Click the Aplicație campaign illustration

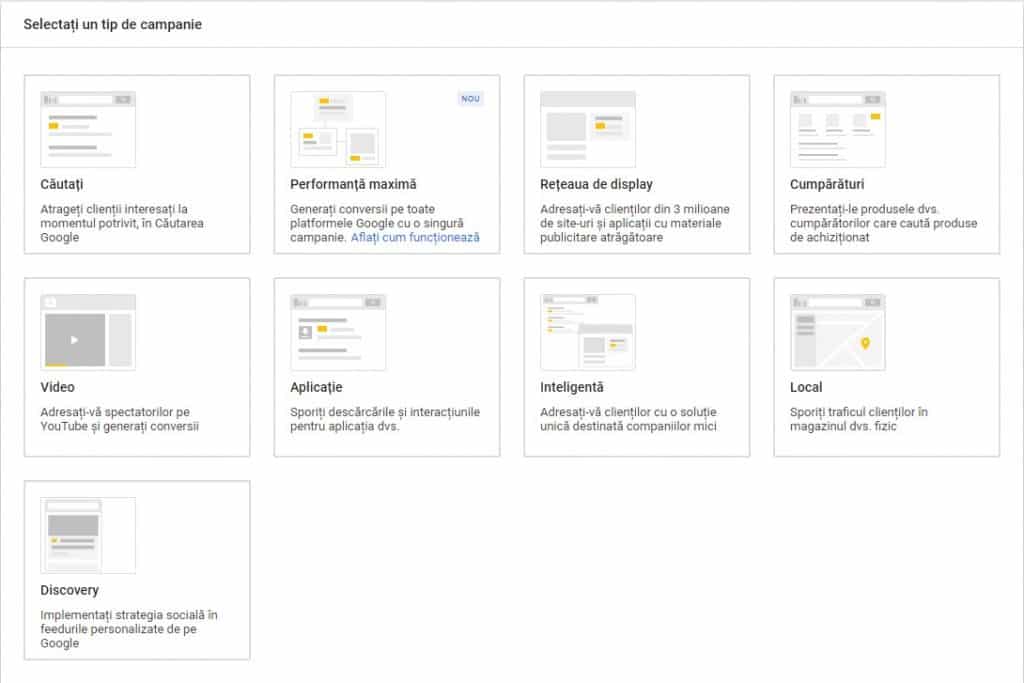tap(337, 332)
